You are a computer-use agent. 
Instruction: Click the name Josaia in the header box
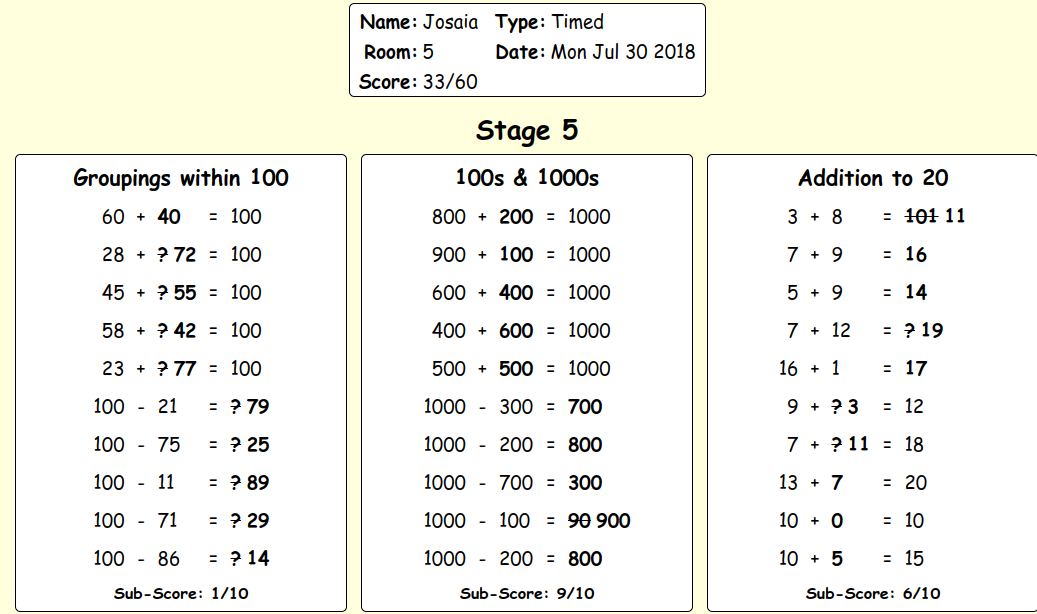tap(450, 22)
